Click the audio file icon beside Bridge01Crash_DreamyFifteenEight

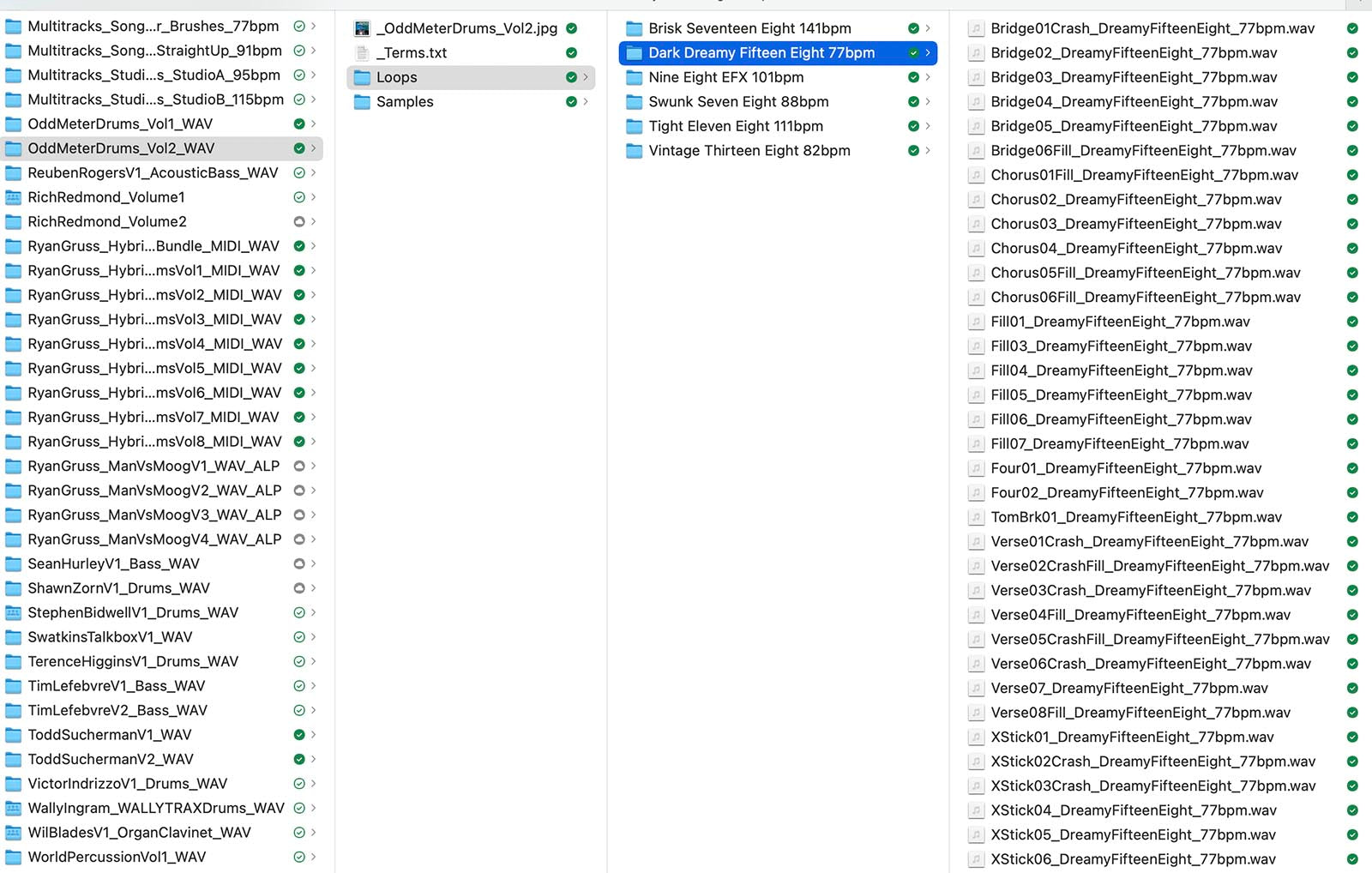click(975, 28)
